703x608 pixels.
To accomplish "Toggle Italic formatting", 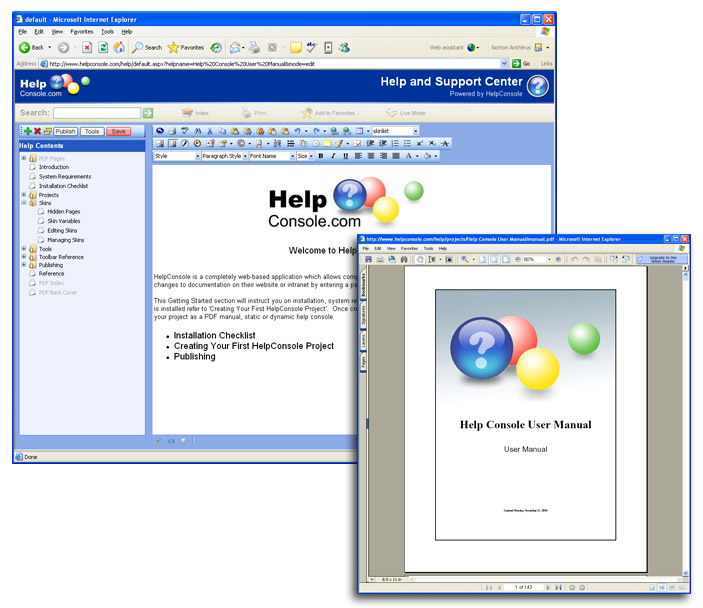I will 333,156.
